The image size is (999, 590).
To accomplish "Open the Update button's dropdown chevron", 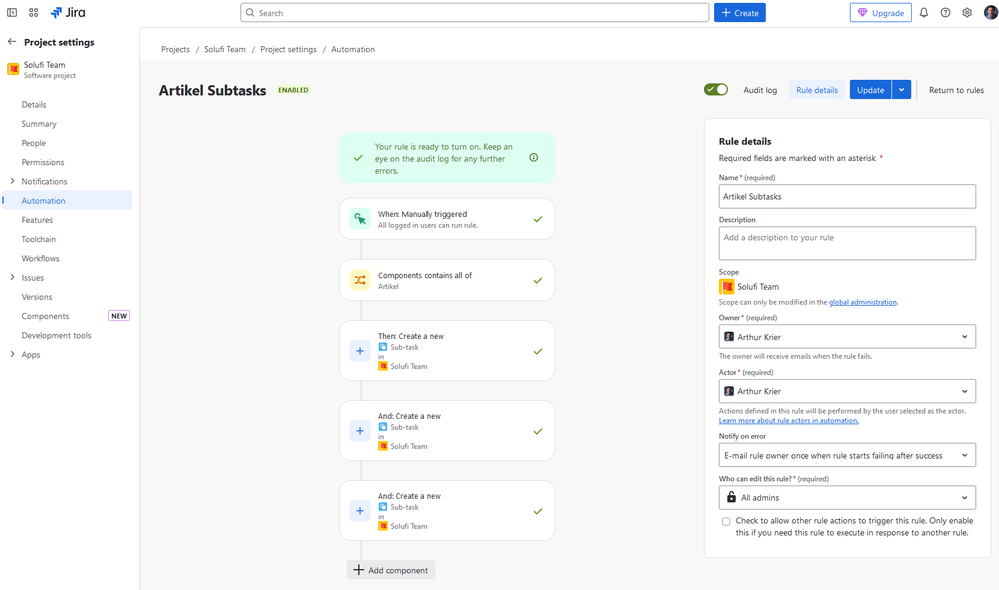I will click(901, 89).
